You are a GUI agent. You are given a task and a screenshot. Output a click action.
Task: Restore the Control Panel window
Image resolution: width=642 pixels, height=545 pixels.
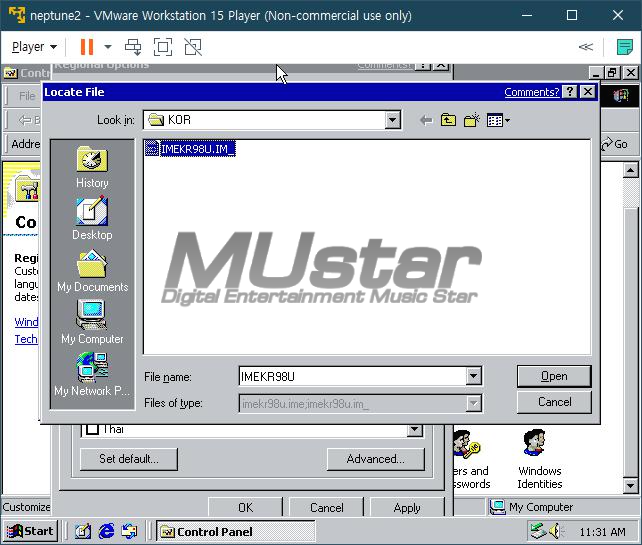click(612, 73)
